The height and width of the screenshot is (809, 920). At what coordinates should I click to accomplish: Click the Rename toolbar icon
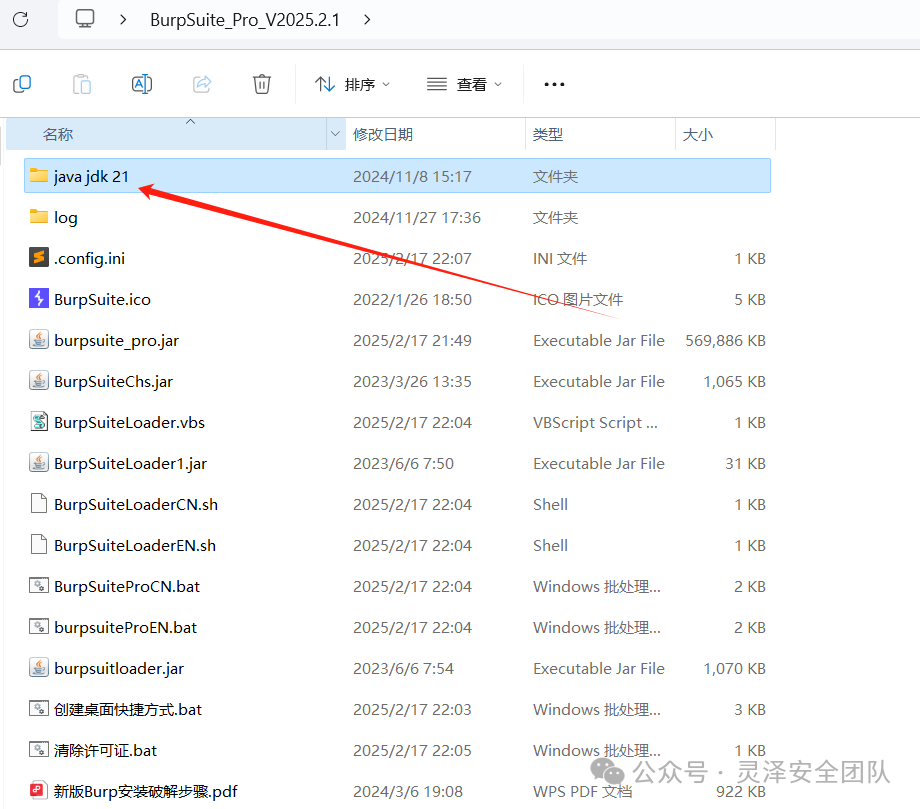point(142,84)
